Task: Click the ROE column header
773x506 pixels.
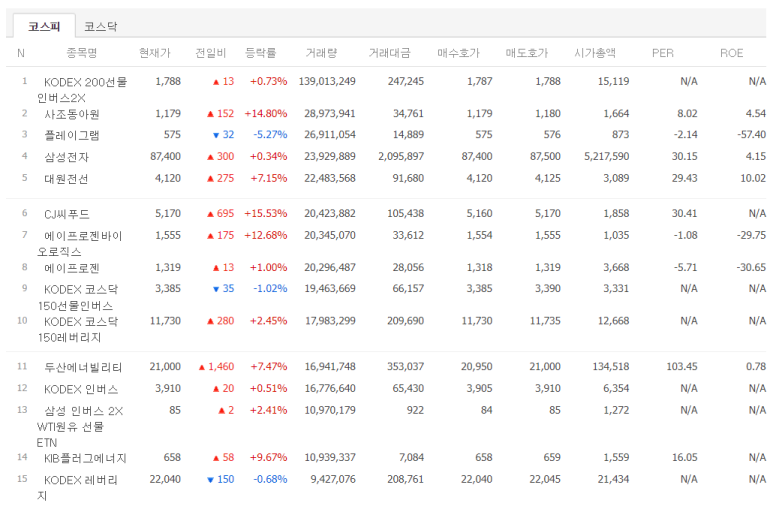Action: click(732, 53)
